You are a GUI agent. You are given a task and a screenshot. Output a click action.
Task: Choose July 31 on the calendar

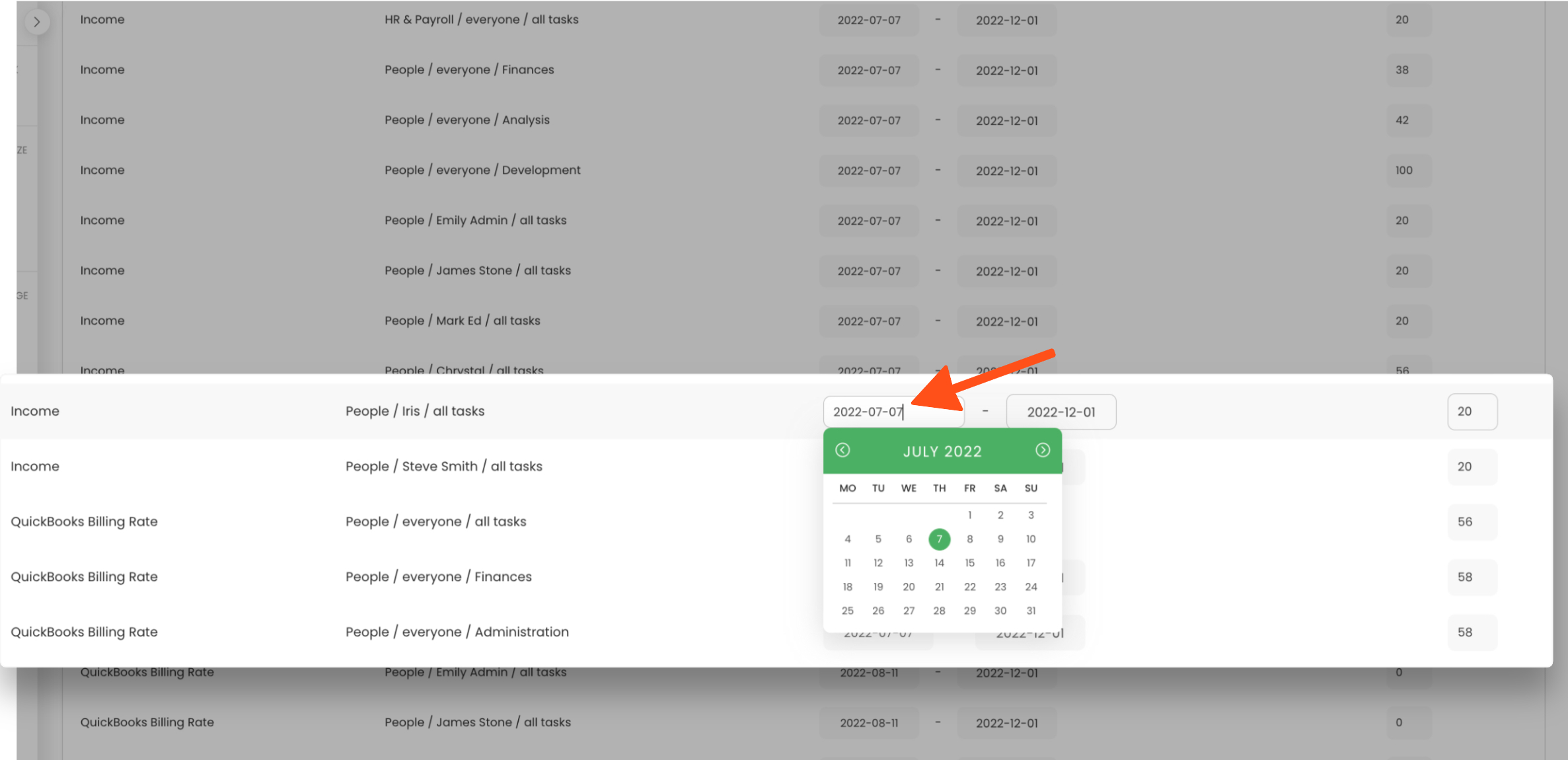1031,611
